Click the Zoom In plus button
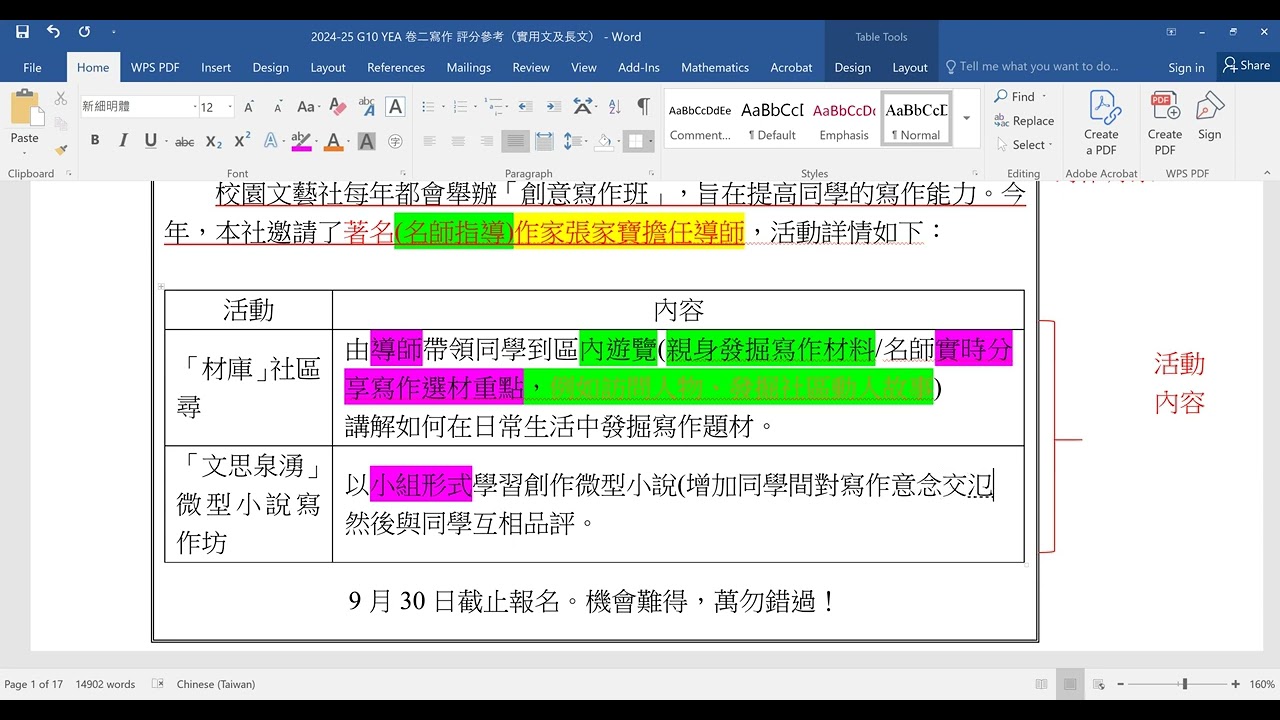Image resolution: width=1280 pixels, height=720 pixels. click(x=1238, y=684)
